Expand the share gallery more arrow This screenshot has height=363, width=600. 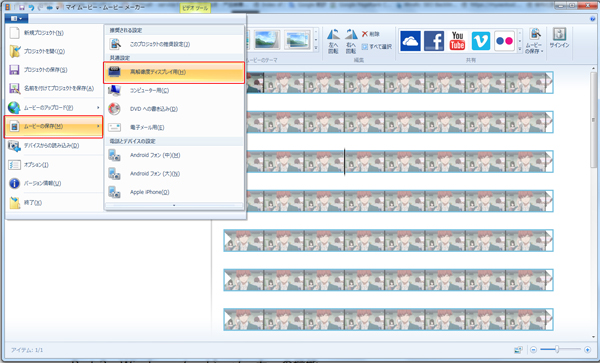pos(520,49)
